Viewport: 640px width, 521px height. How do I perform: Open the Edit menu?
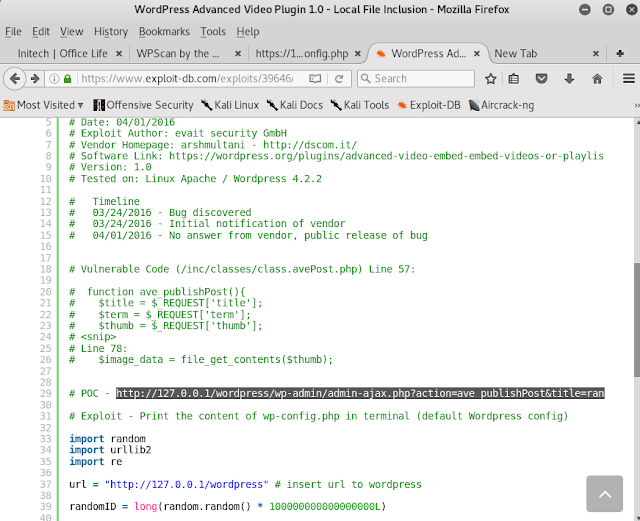click(41, 31)
